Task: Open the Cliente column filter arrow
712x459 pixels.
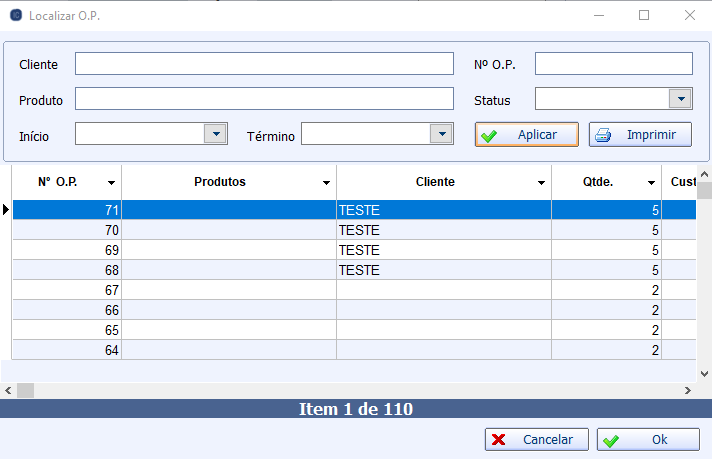Action: coord(541,183)
